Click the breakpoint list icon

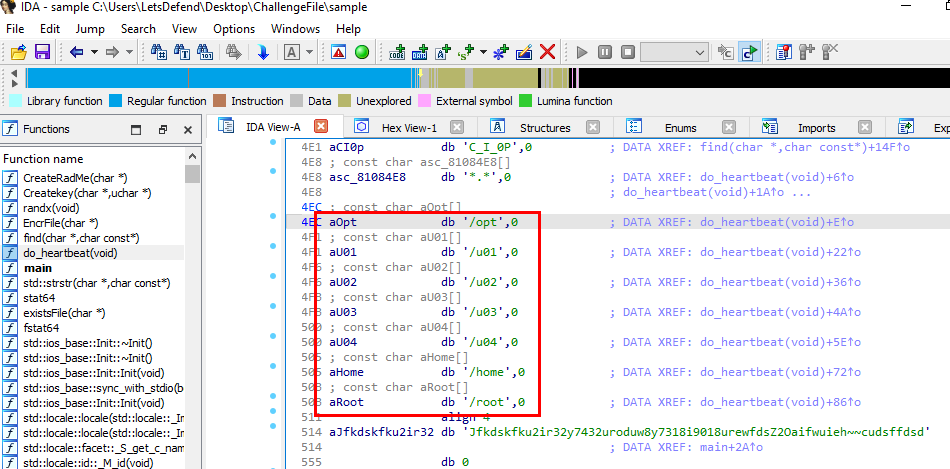(784, 52)
